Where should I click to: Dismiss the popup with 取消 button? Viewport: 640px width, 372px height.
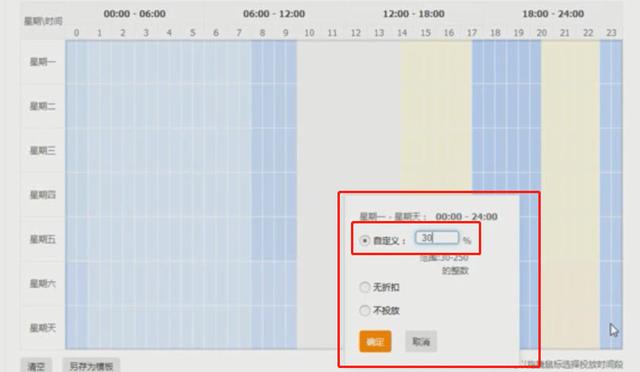[x=421, y=341]
